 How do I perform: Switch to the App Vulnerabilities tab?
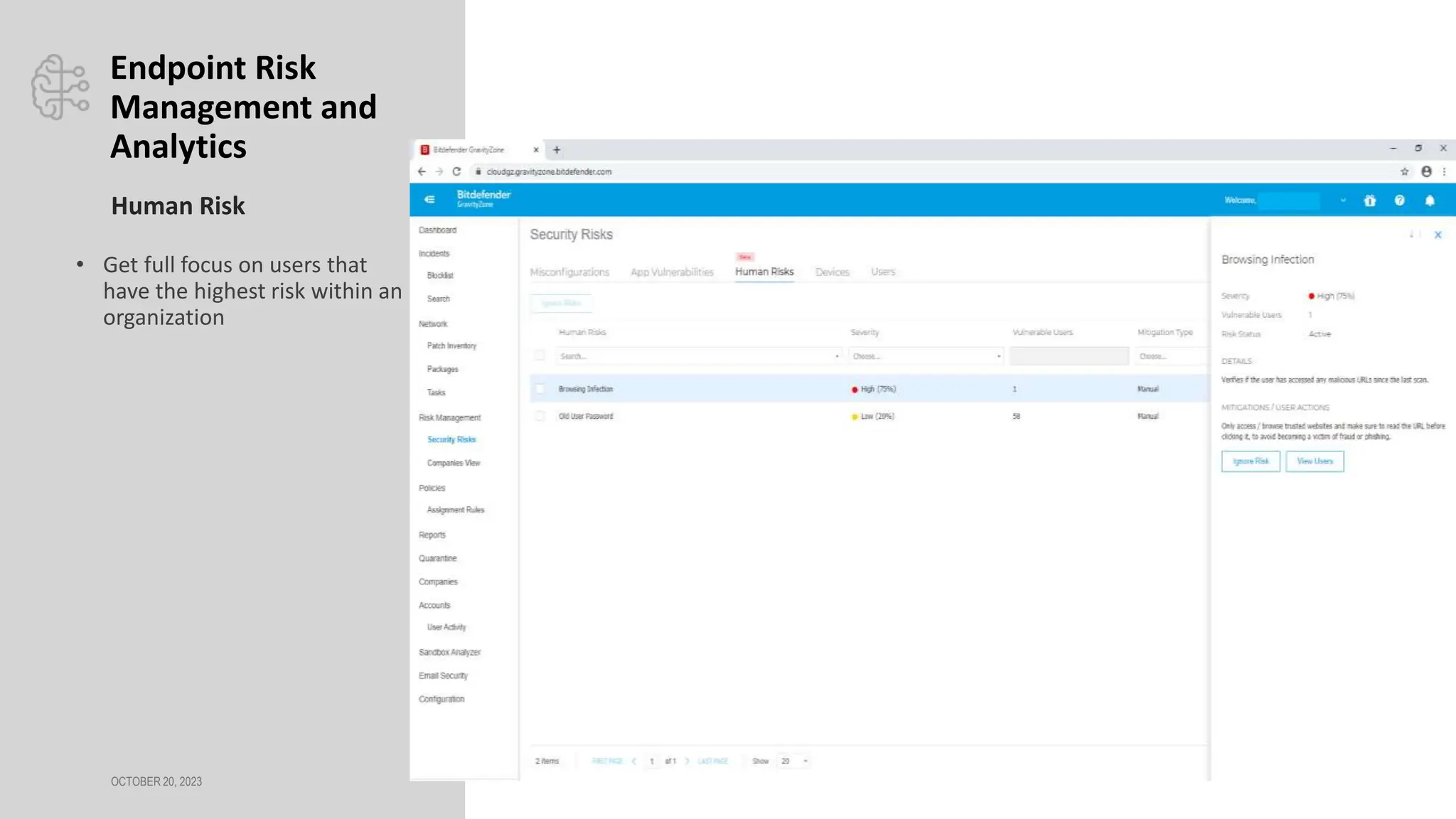coord(672,272)
